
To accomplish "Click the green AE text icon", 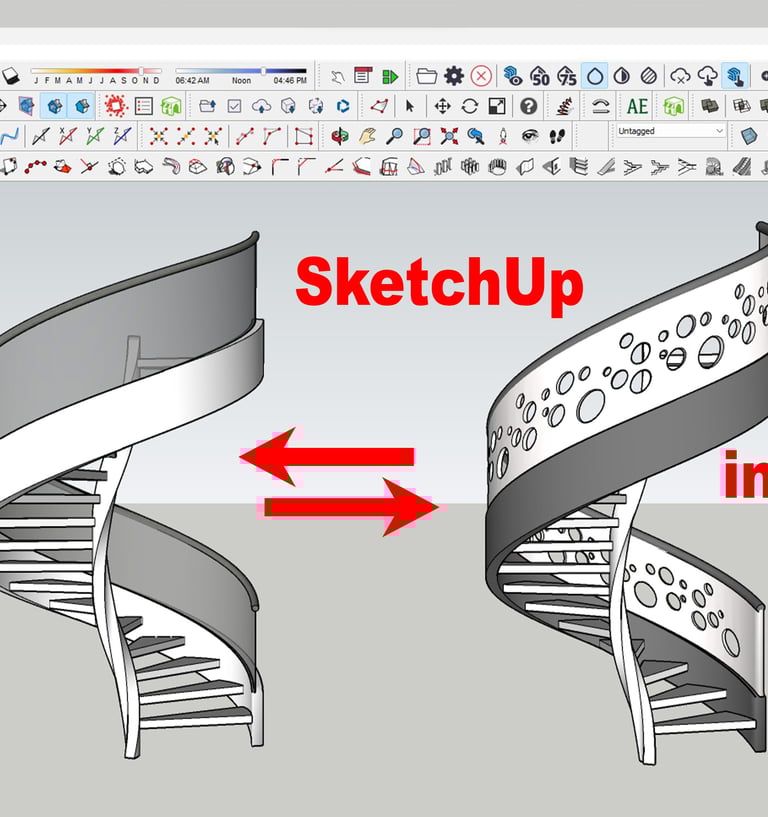I will coord(637,106).
